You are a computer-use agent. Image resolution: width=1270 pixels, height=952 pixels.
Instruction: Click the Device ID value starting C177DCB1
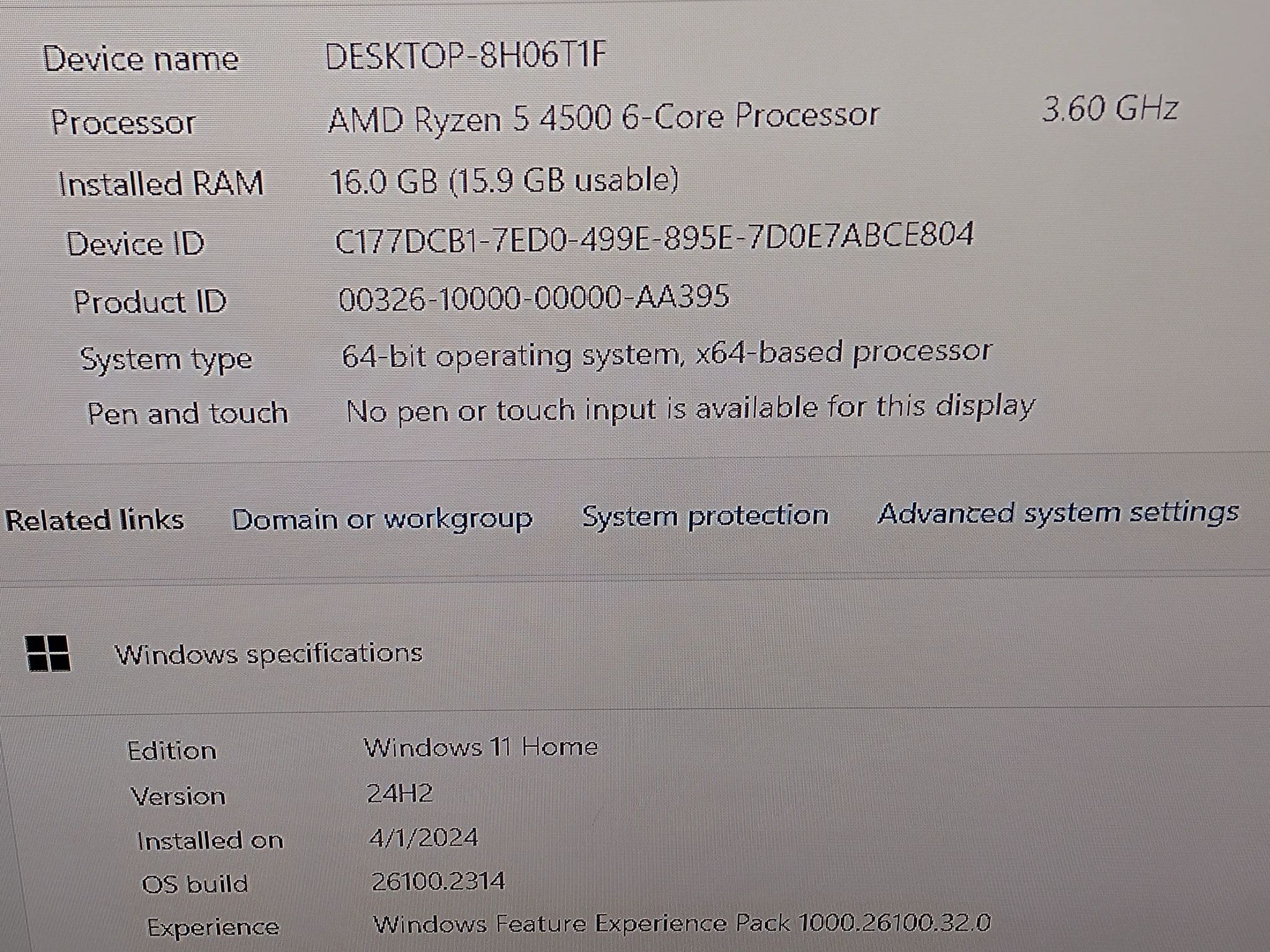coord(654,237)
